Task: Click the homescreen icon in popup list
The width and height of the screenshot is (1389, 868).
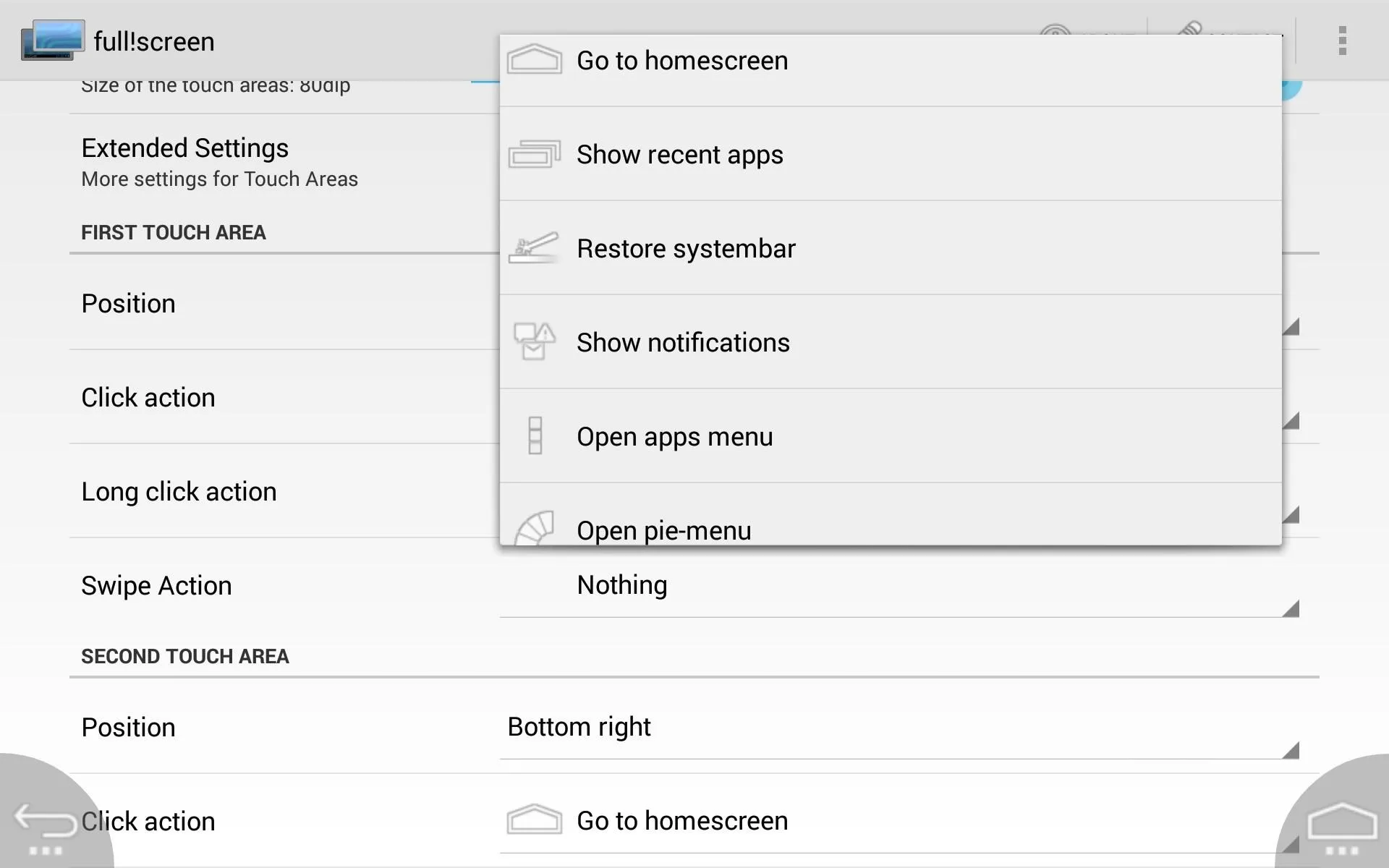Action: 534,60
